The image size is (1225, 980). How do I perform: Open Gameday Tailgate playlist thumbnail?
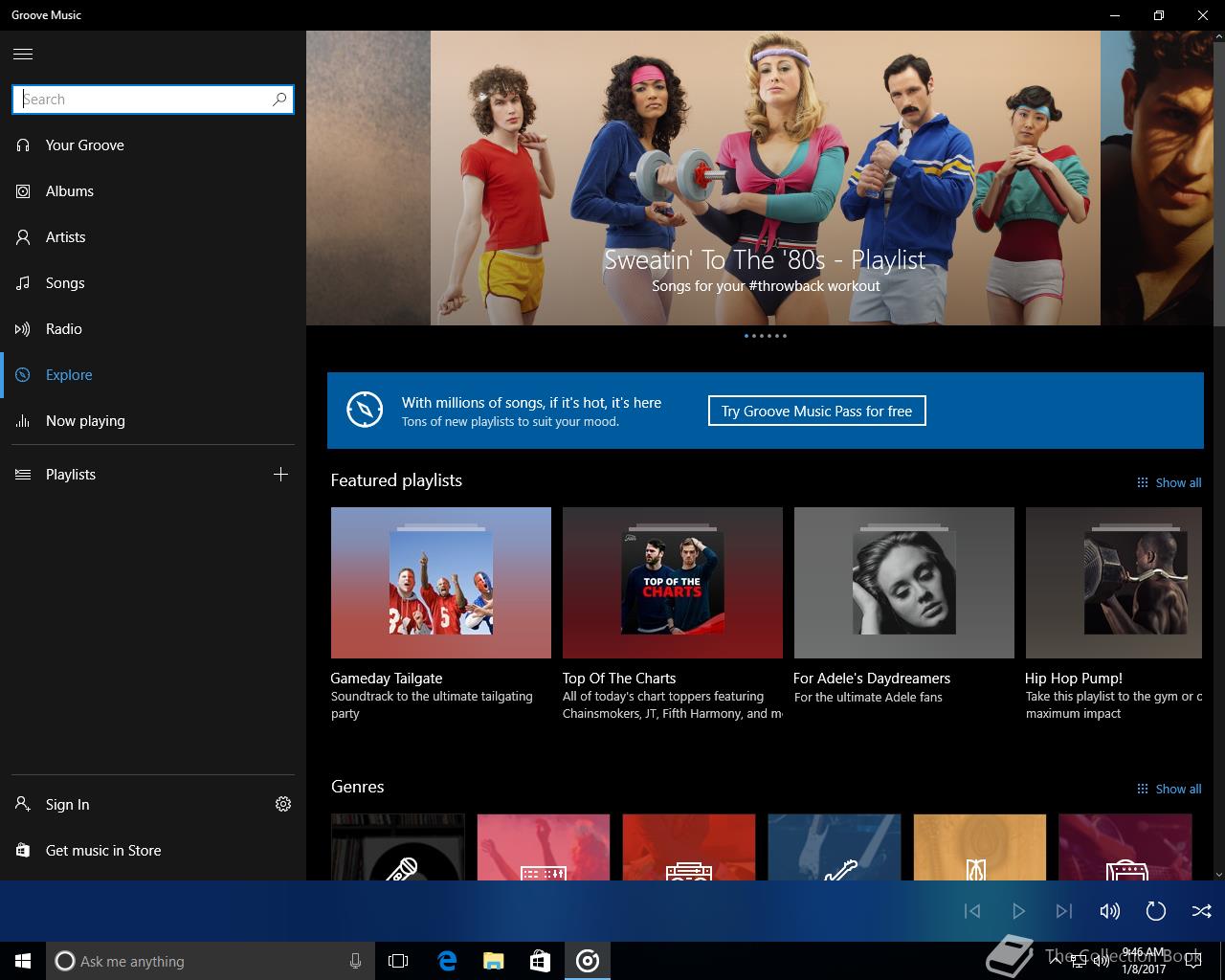(x=441, y=583)
